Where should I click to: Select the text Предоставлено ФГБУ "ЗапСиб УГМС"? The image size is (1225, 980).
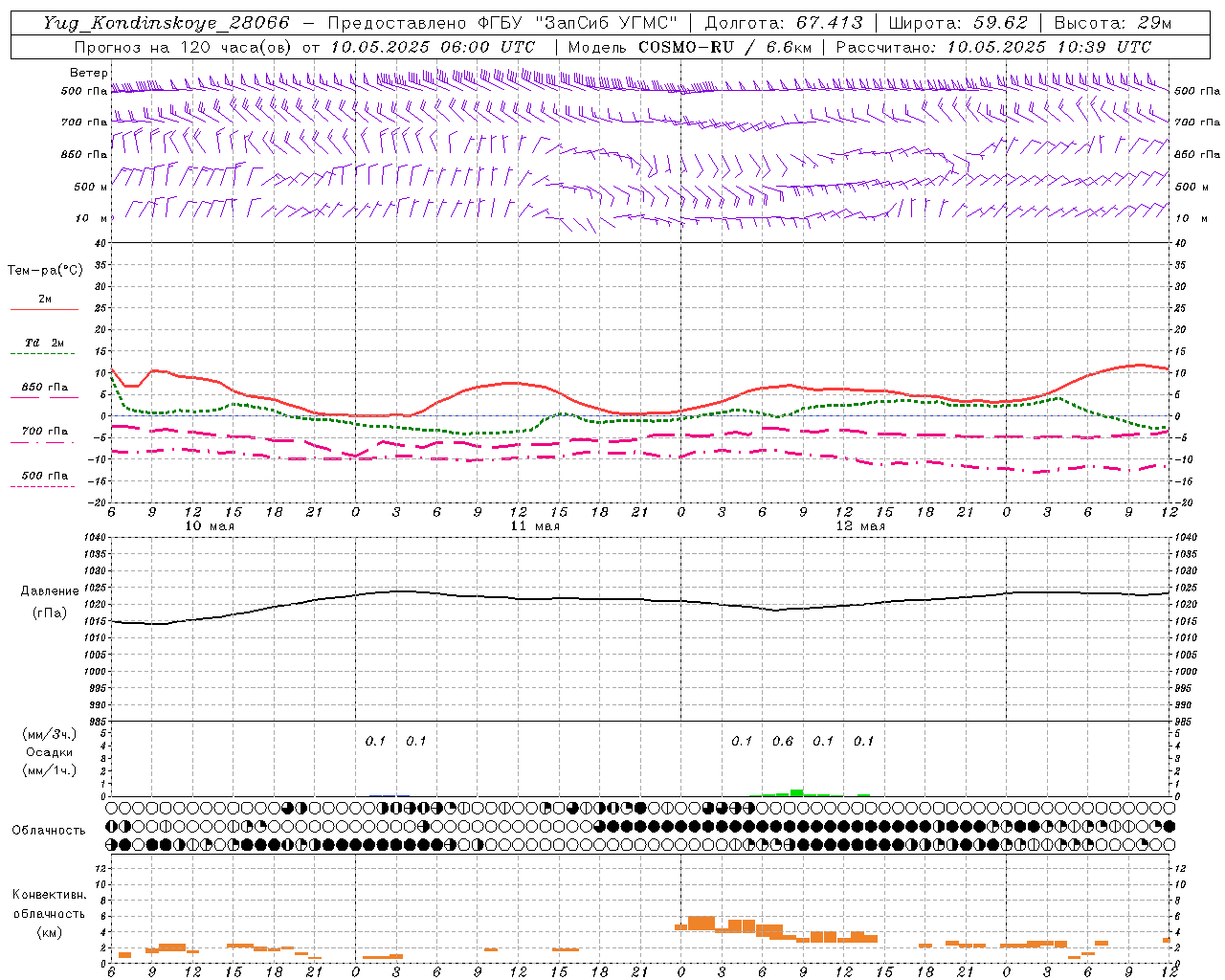(x=503, y=23)
